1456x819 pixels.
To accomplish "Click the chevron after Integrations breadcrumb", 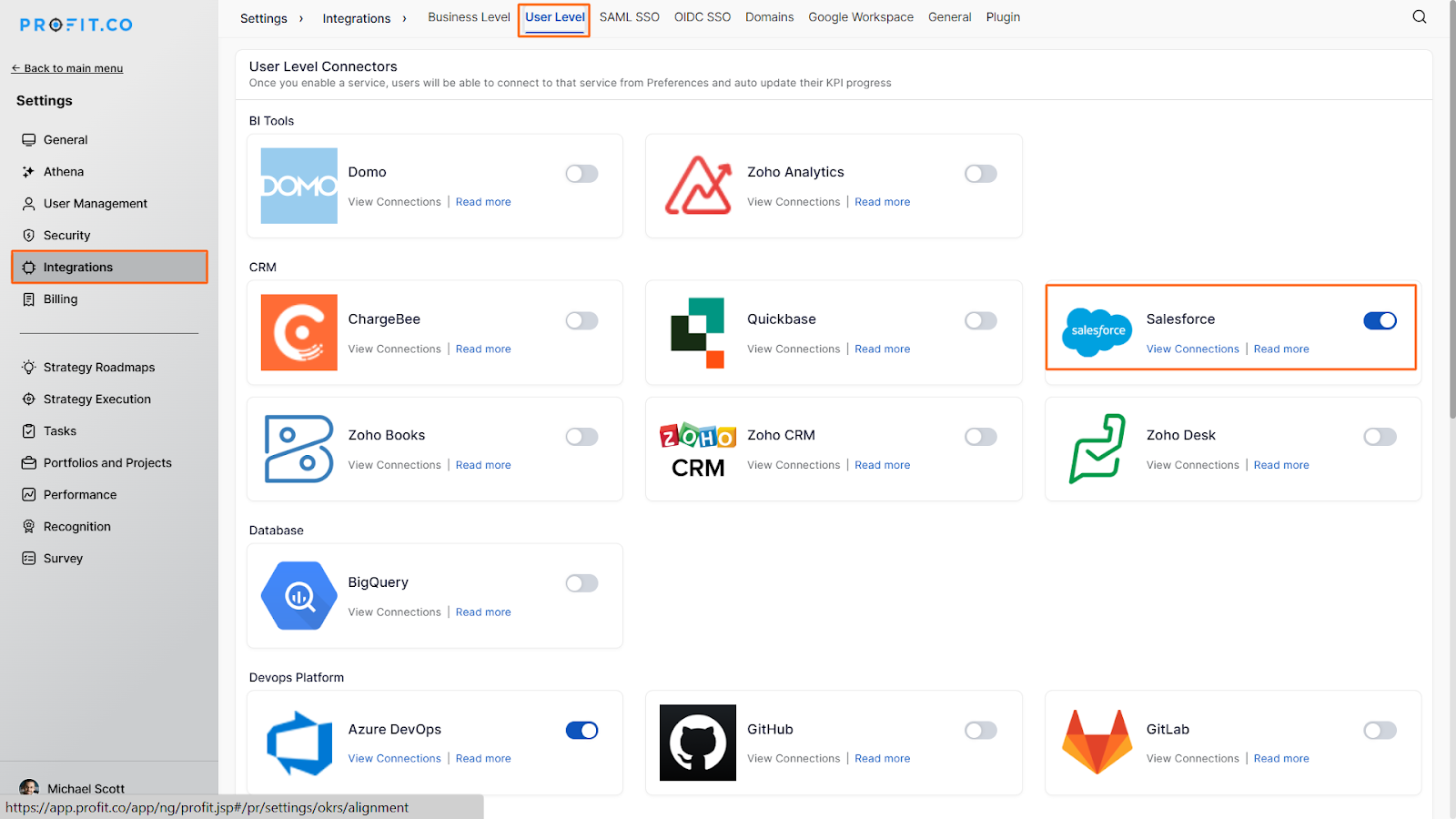I will 404,18.
